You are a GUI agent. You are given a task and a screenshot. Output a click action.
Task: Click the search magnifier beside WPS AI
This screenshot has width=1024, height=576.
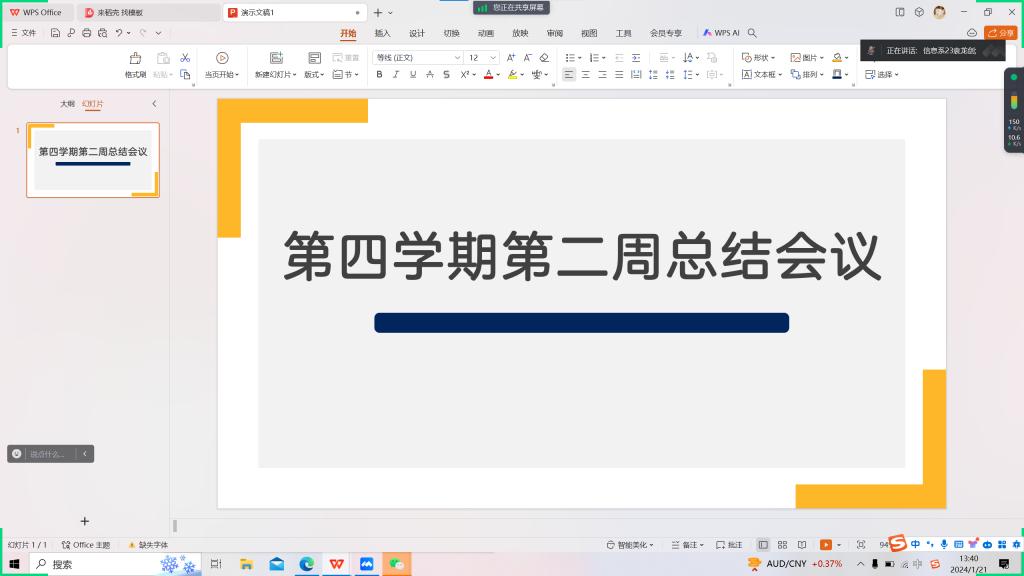[x=752, y=33]
